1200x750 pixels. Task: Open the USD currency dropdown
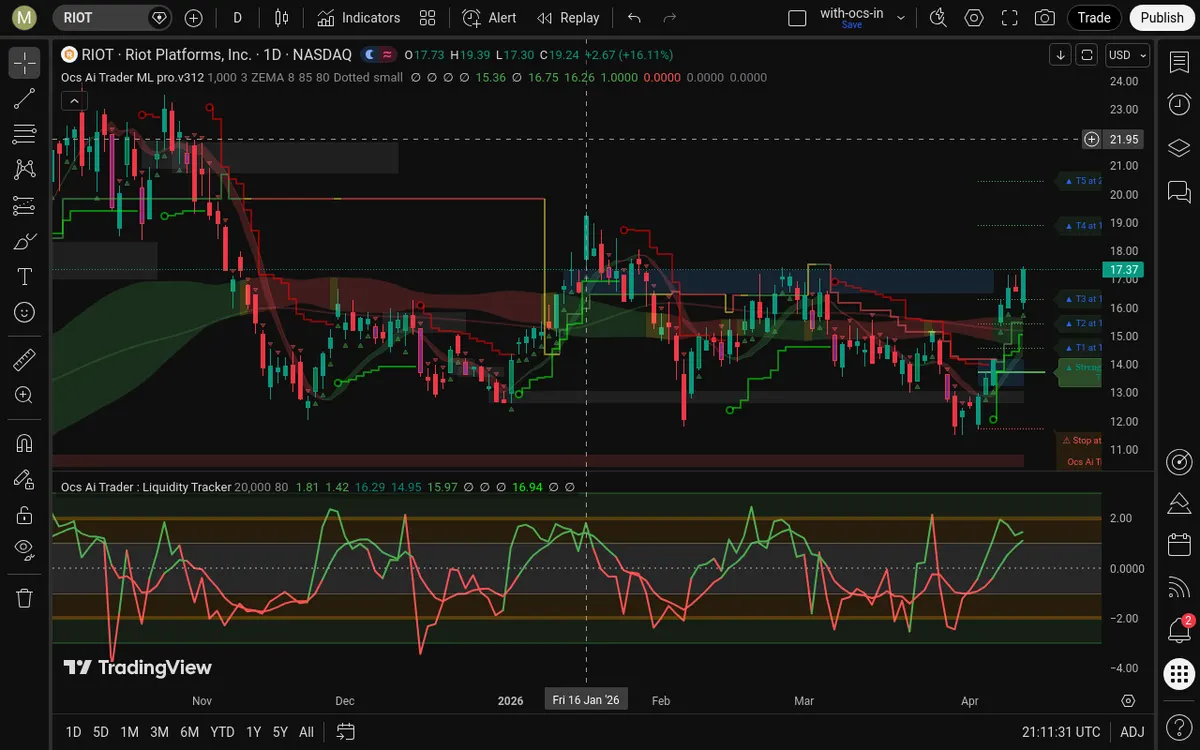tap(1128, 55)
